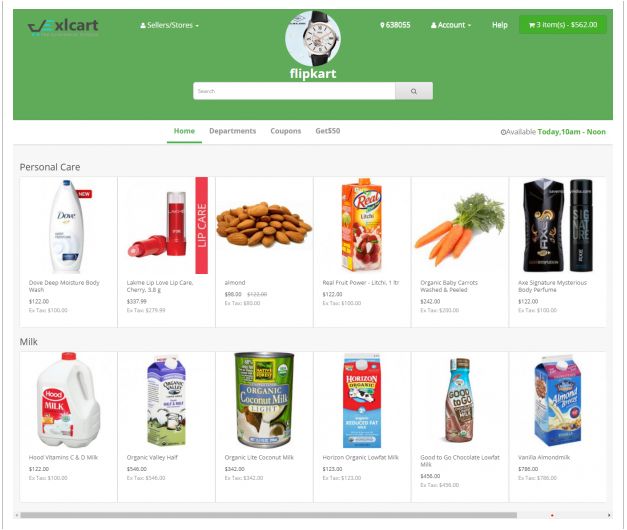Click the Vanilla Almondmilk product title

coord(544,457)
